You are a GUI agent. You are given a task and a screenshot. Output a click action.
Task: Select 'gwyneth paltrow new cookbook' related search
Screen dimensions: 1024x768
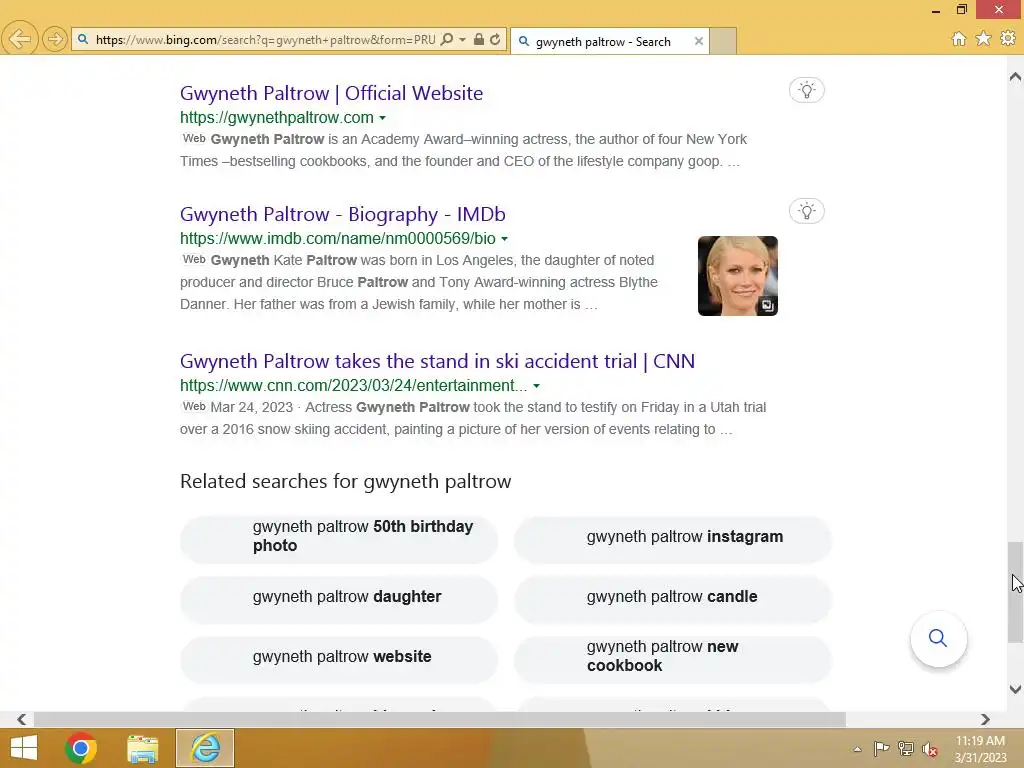(673, 660)
